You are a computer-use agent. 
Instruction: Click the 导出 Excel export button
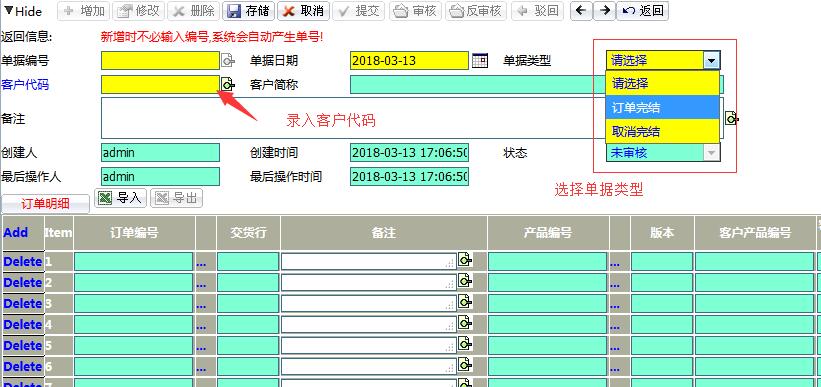click(x=176, y=198)
